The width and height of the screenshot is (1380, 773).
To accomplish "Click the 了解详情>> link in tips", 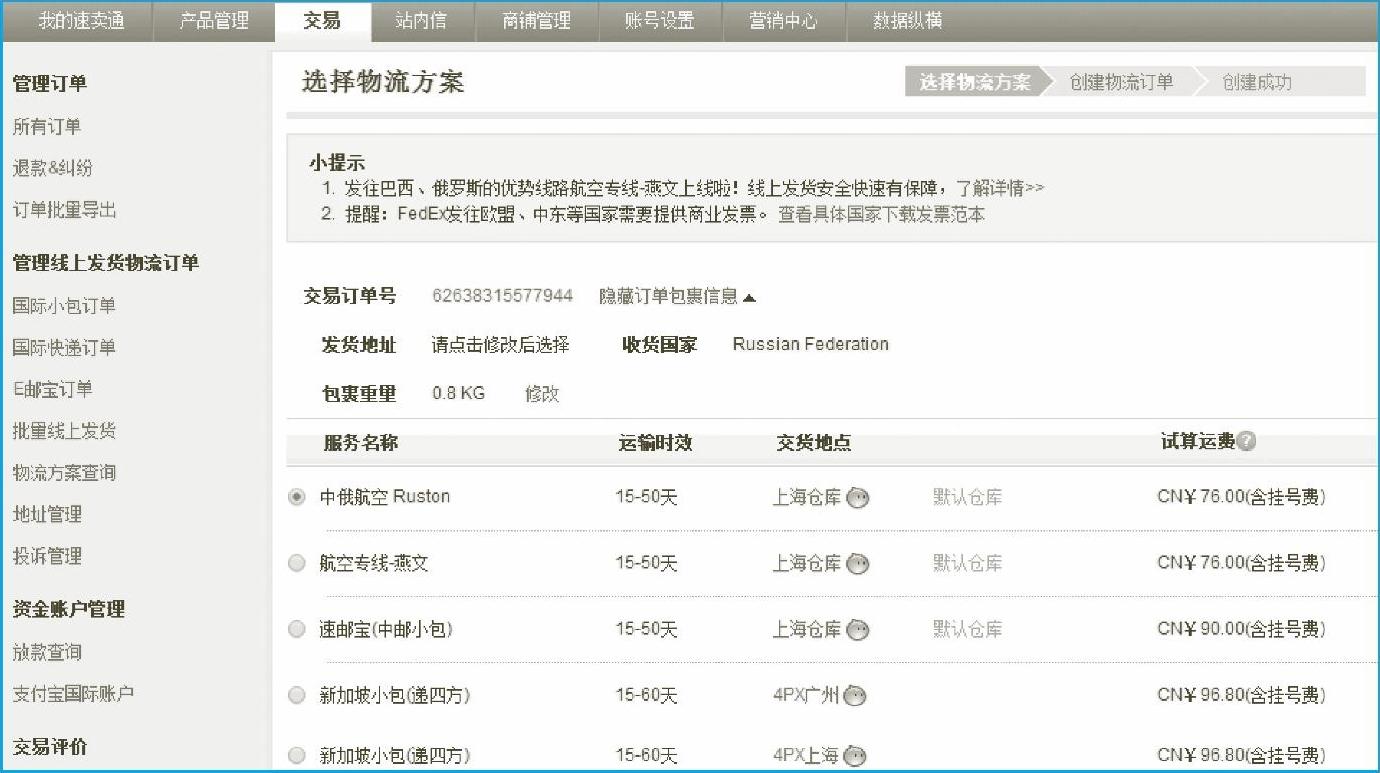I will click(x=1000, y=187).
